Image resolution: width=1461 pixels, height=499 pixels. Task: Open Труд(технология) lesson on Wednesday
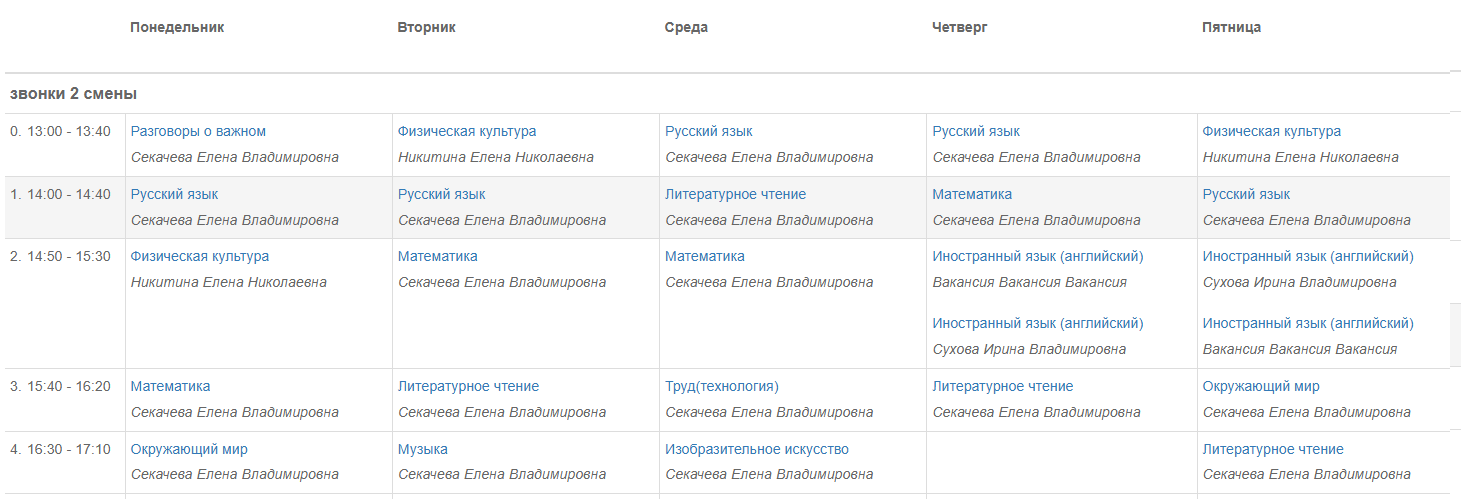coord(722,386)
